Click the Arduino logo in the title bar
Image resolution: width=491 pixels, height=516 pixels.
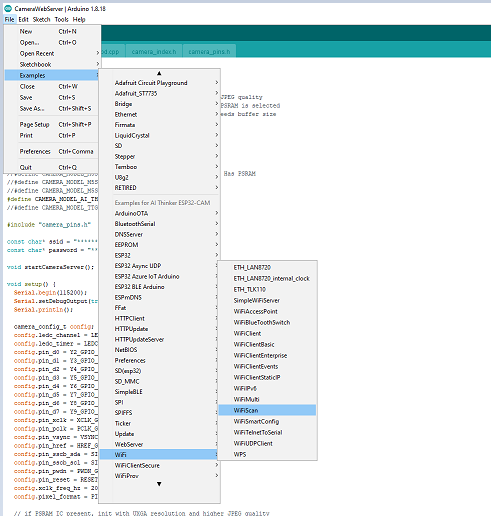(x=8, y=9)
